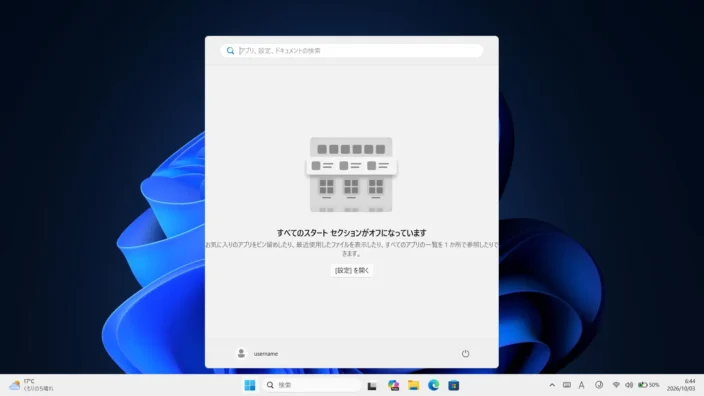Switch IME input mode A indicator
Image resolution: width=704 pixels, height=396 pixels.
581,385
